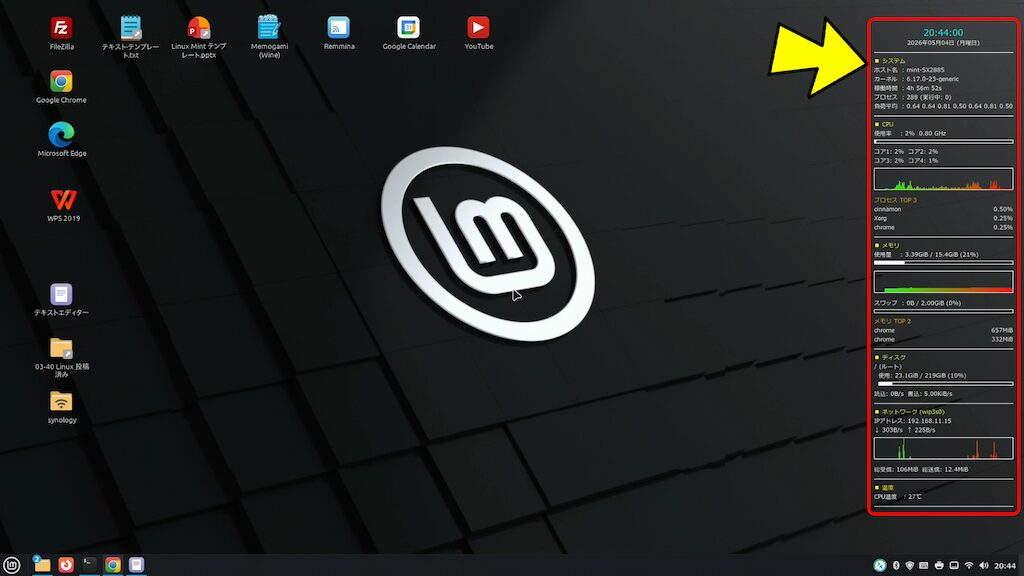Open the Linux Mint start menu
The height and width of the screenshot is (576, 1024).
[12, 565]
